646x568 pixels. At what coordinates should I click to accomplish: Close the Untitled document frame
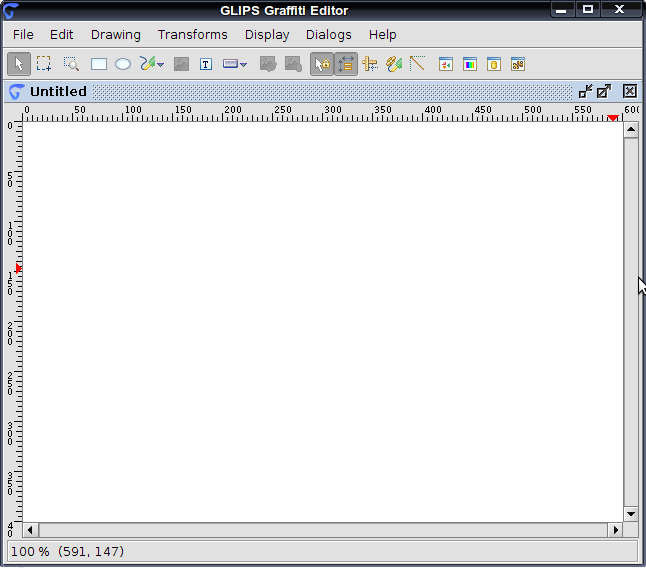click(x=630, y=91)
